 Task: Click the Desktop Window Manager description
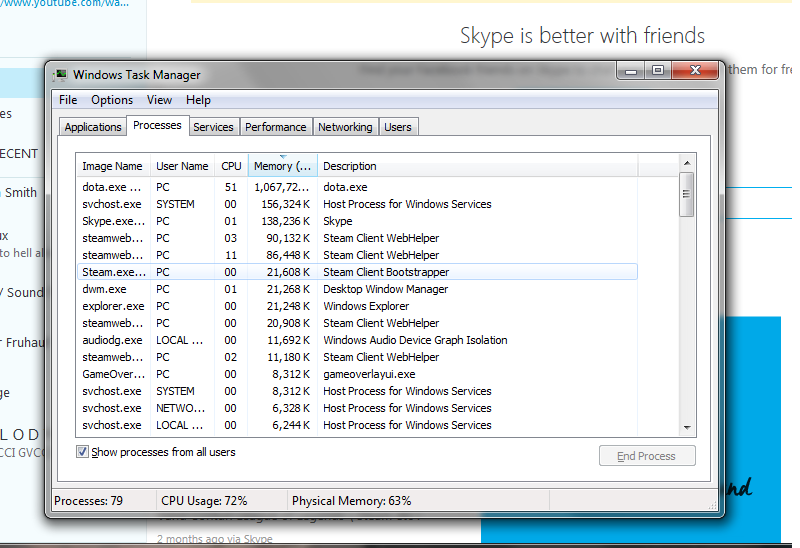(386, 289)
